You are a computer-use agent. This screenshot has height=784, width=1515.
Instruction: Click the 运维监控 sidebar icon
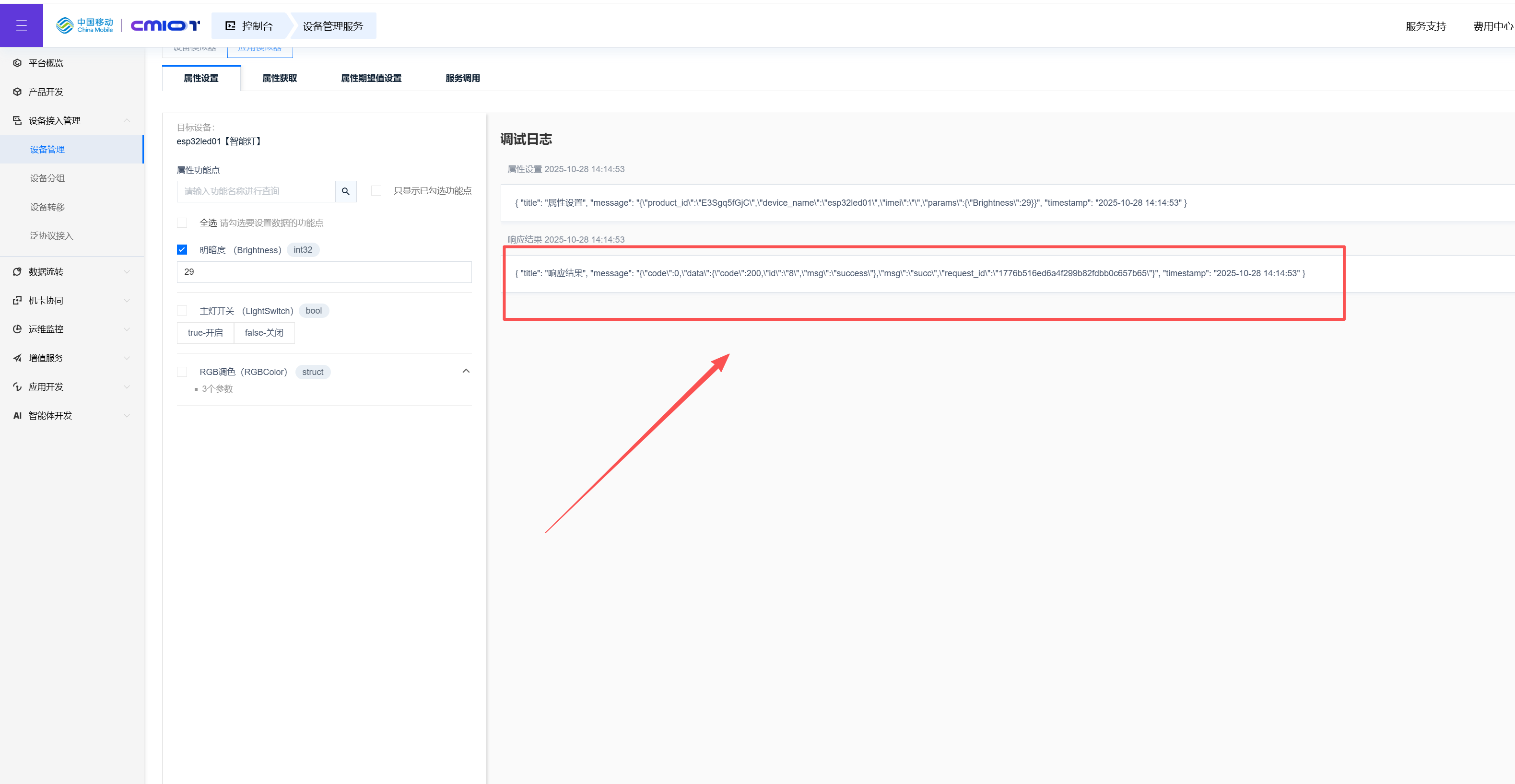(17, 329)
